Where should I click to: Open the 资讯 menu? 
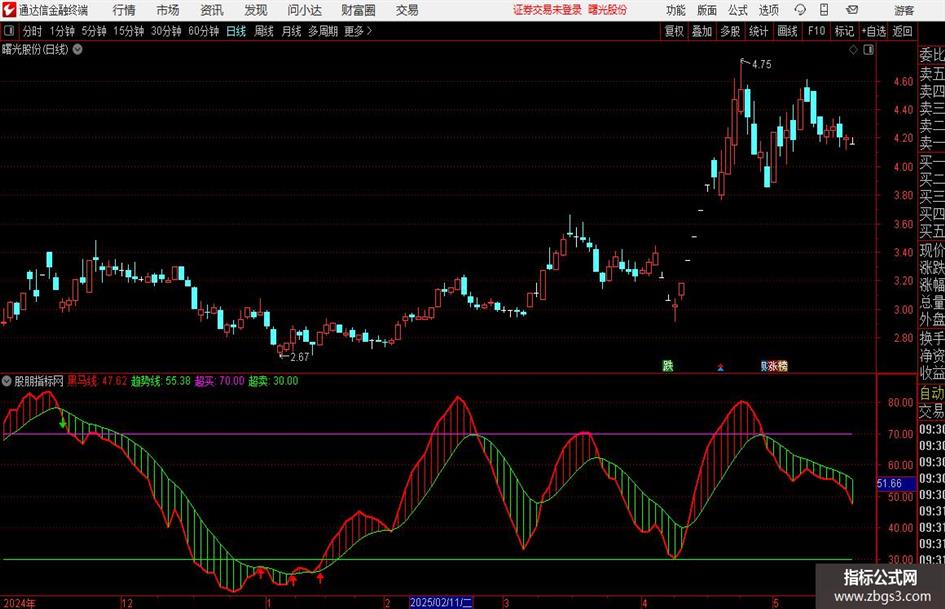tap(212, 10)
